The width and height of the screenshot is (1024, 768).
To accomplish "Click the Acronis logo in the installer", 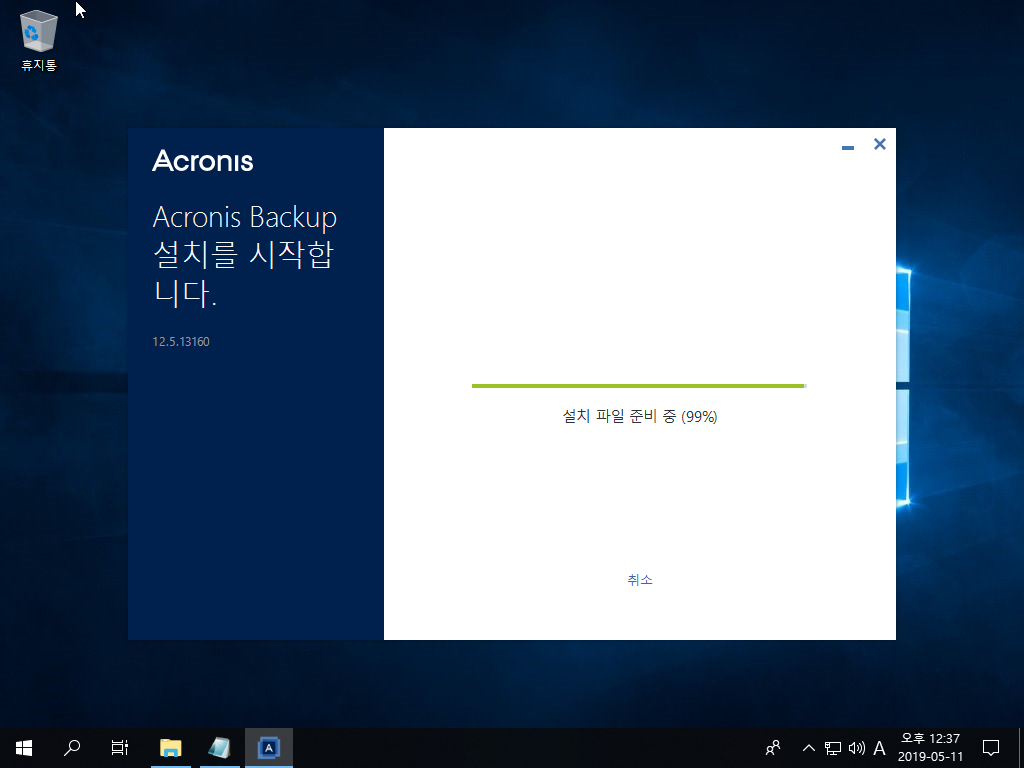I will click(202, 161).
